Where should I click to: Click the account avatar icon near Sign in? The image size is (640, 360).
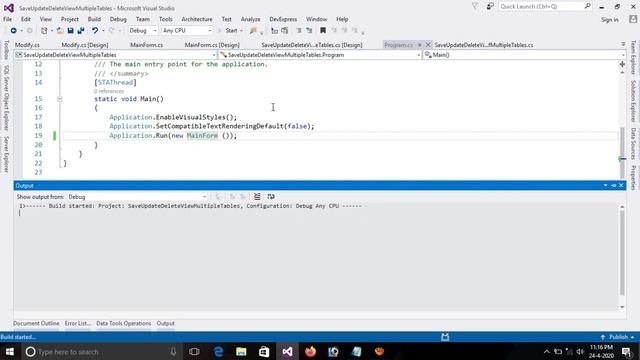point(633,19)
